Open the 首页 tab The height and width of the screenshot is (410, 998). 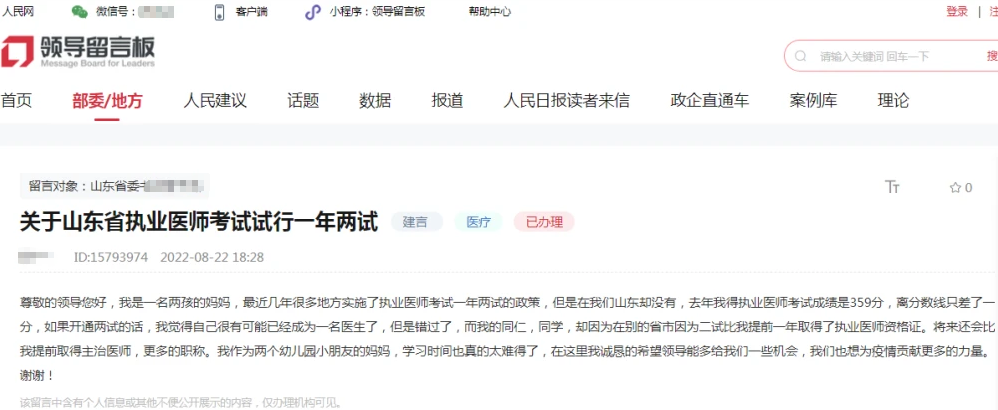[x=16, y=100]
